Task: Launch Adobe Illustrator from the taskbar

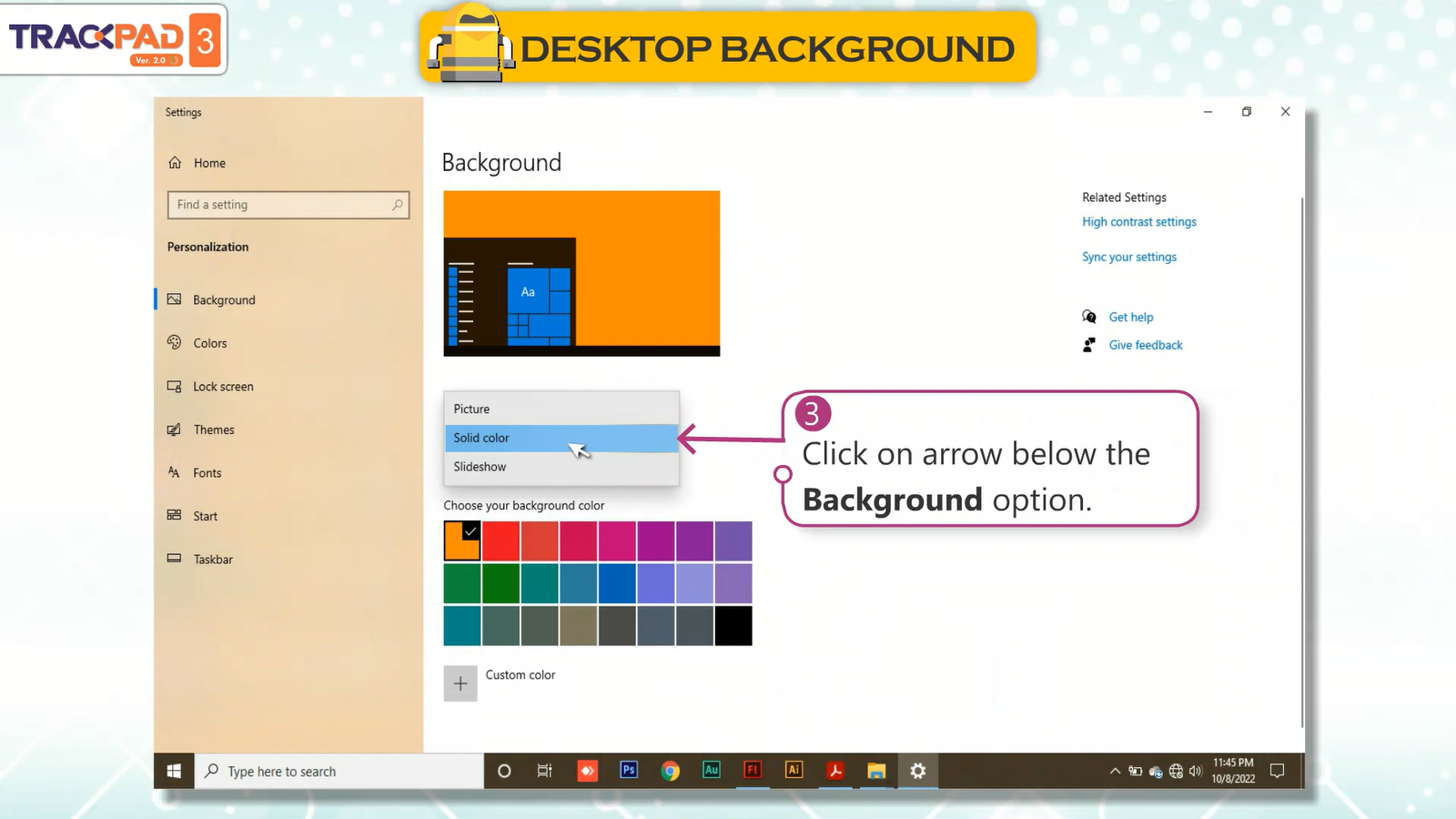Action: pyautogui.click(x=794, y=771)
